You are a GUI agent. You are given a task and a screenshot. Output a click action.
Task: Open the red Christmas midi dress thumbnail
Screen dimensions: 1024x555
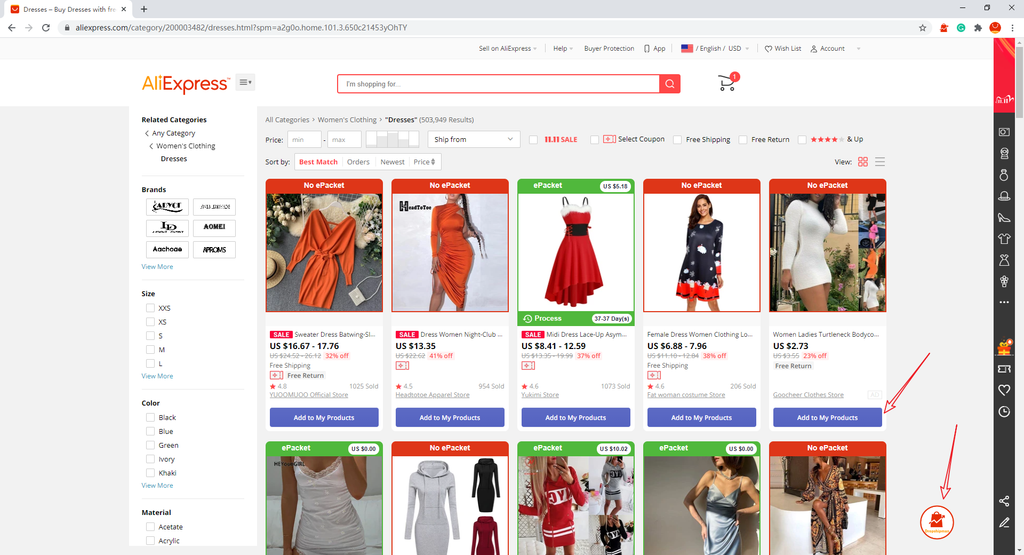pyautogui.click(x=575, y=252)
